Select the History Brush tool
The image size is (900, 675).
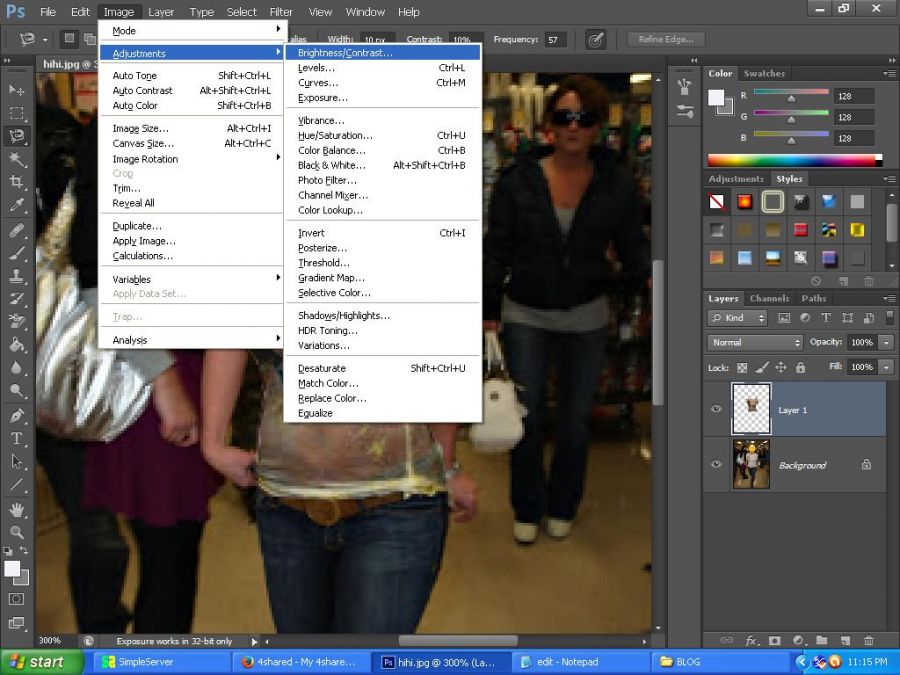pyautogui.click(x=17, y=298)
